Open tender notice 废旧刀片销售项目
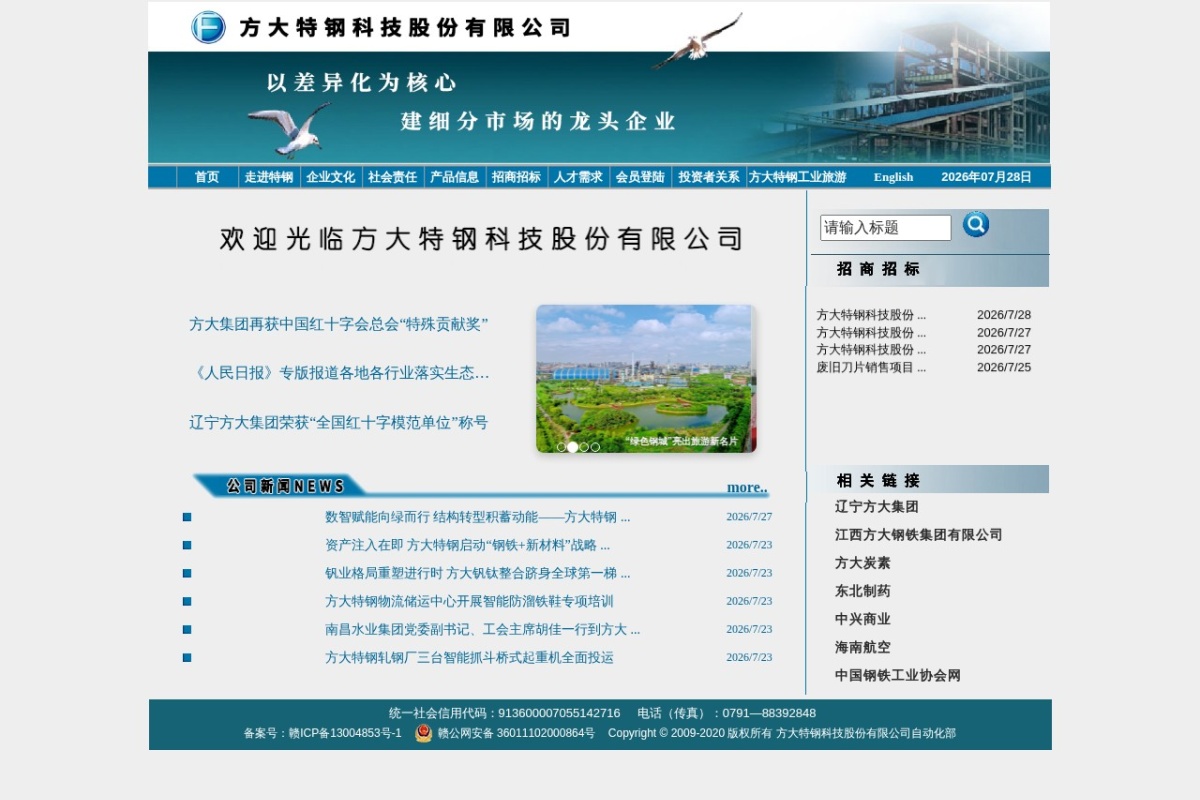Screen dimensions: 1200x800 coord(871,367)
